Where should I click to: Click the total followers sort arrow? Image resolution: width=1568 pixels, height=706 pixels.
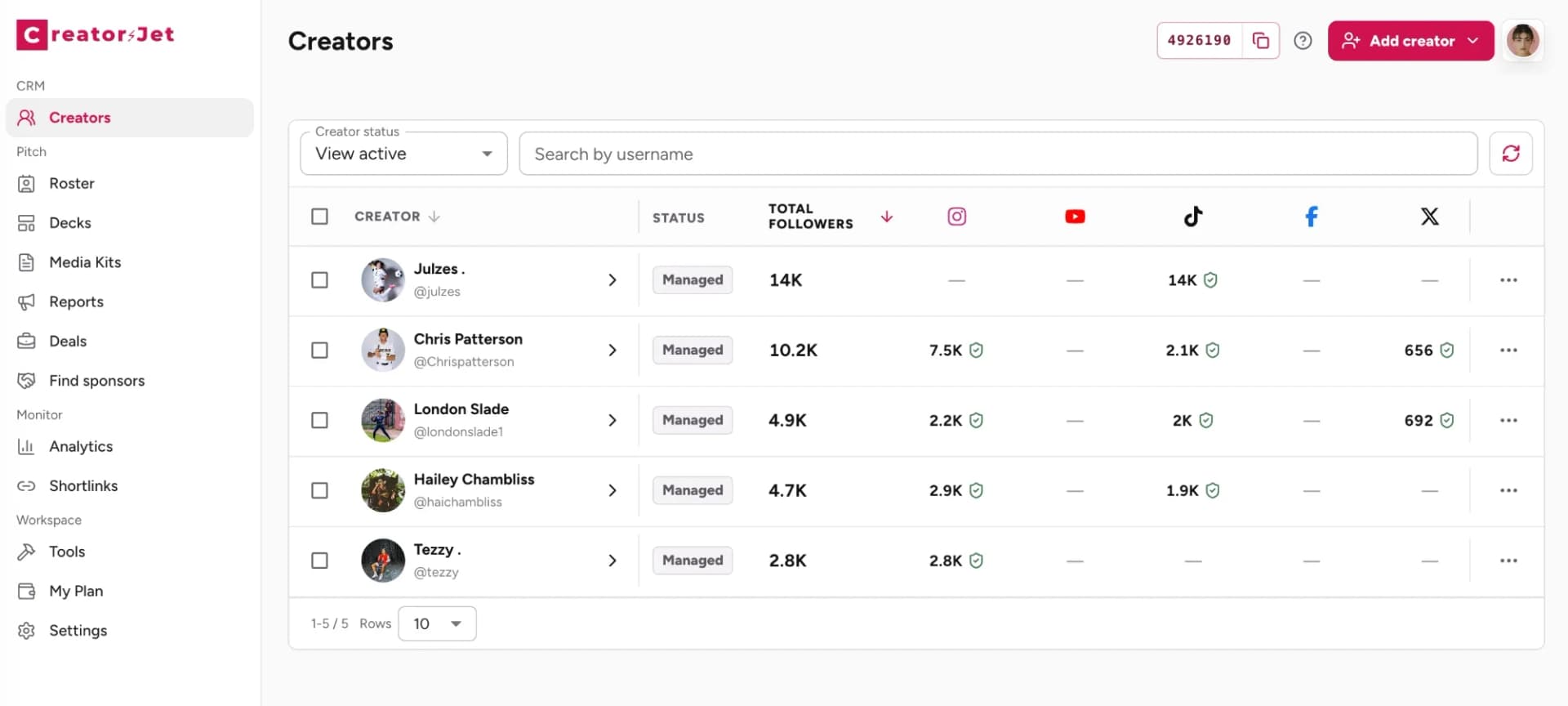point(886,217)
